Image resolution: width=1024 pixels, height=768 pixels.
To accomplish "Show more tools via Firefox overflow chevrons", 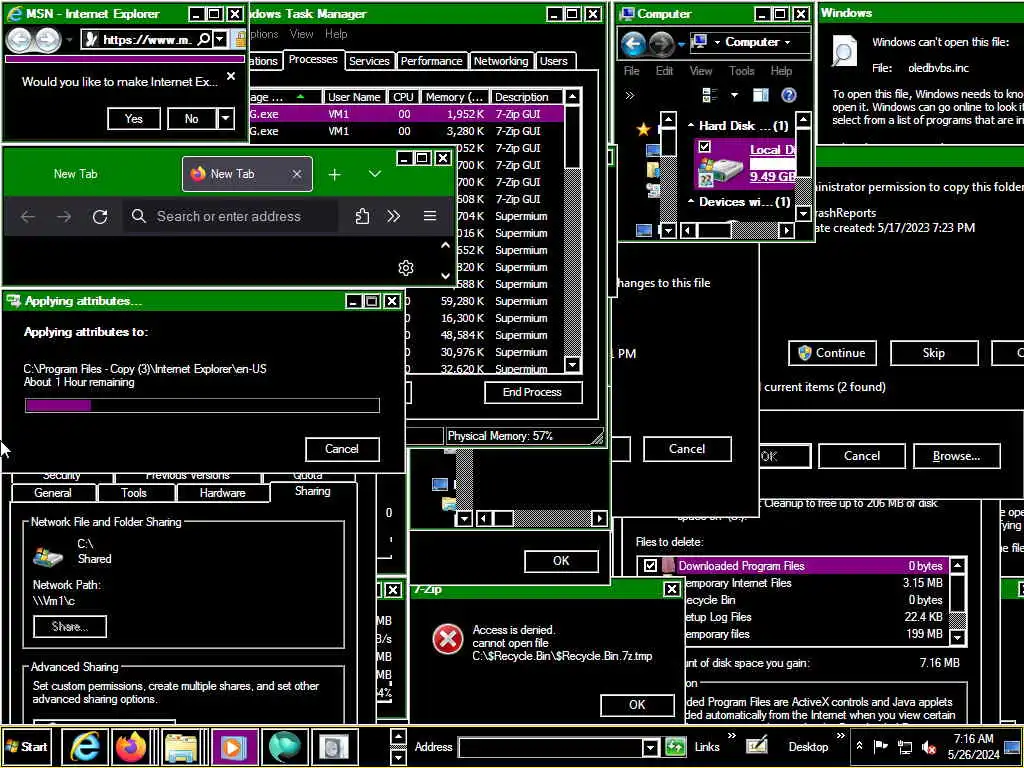I will (393, 216).
